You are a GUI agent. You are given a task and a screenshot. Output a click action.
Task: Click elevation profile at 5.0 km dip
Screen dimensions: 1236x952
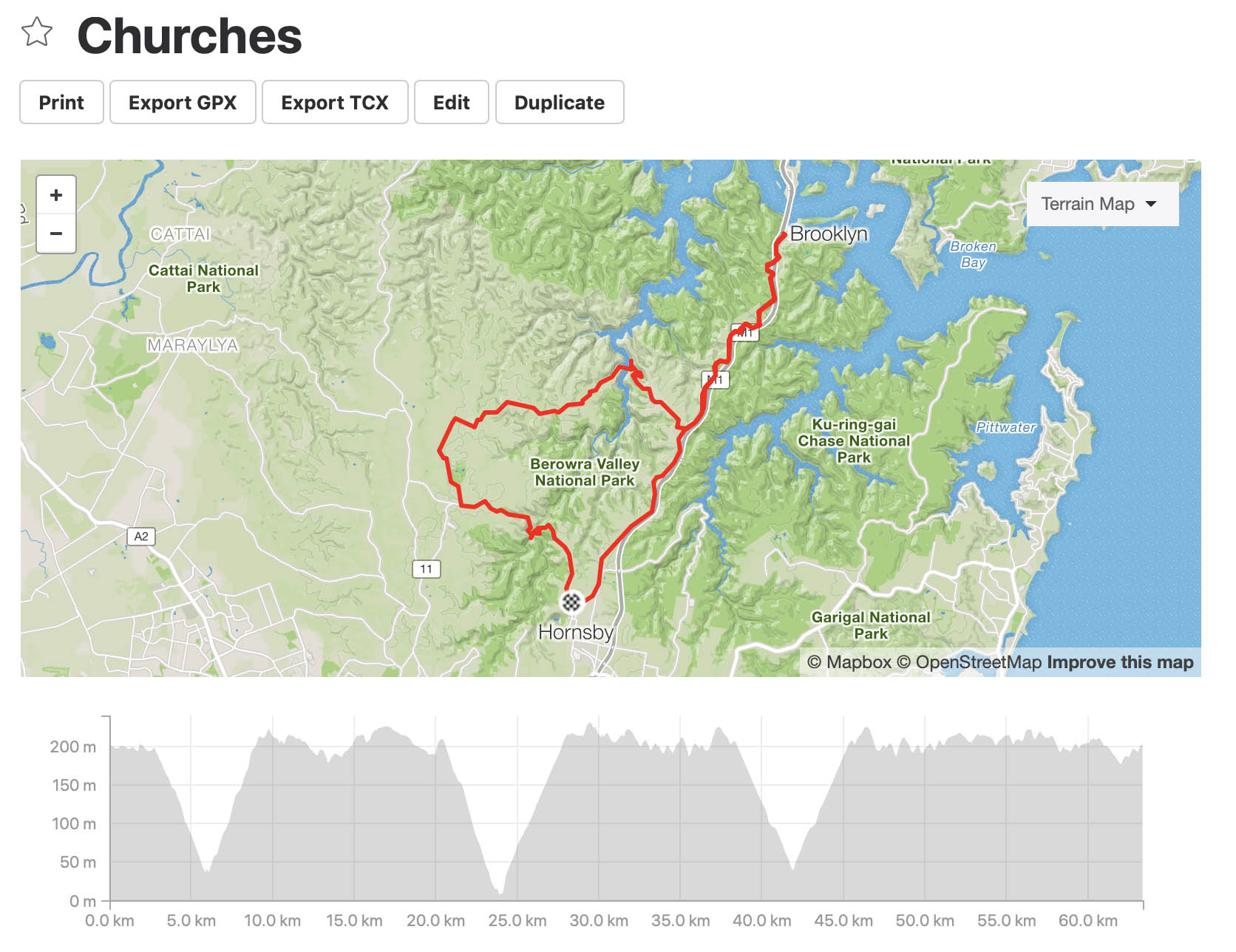point(207,868)
